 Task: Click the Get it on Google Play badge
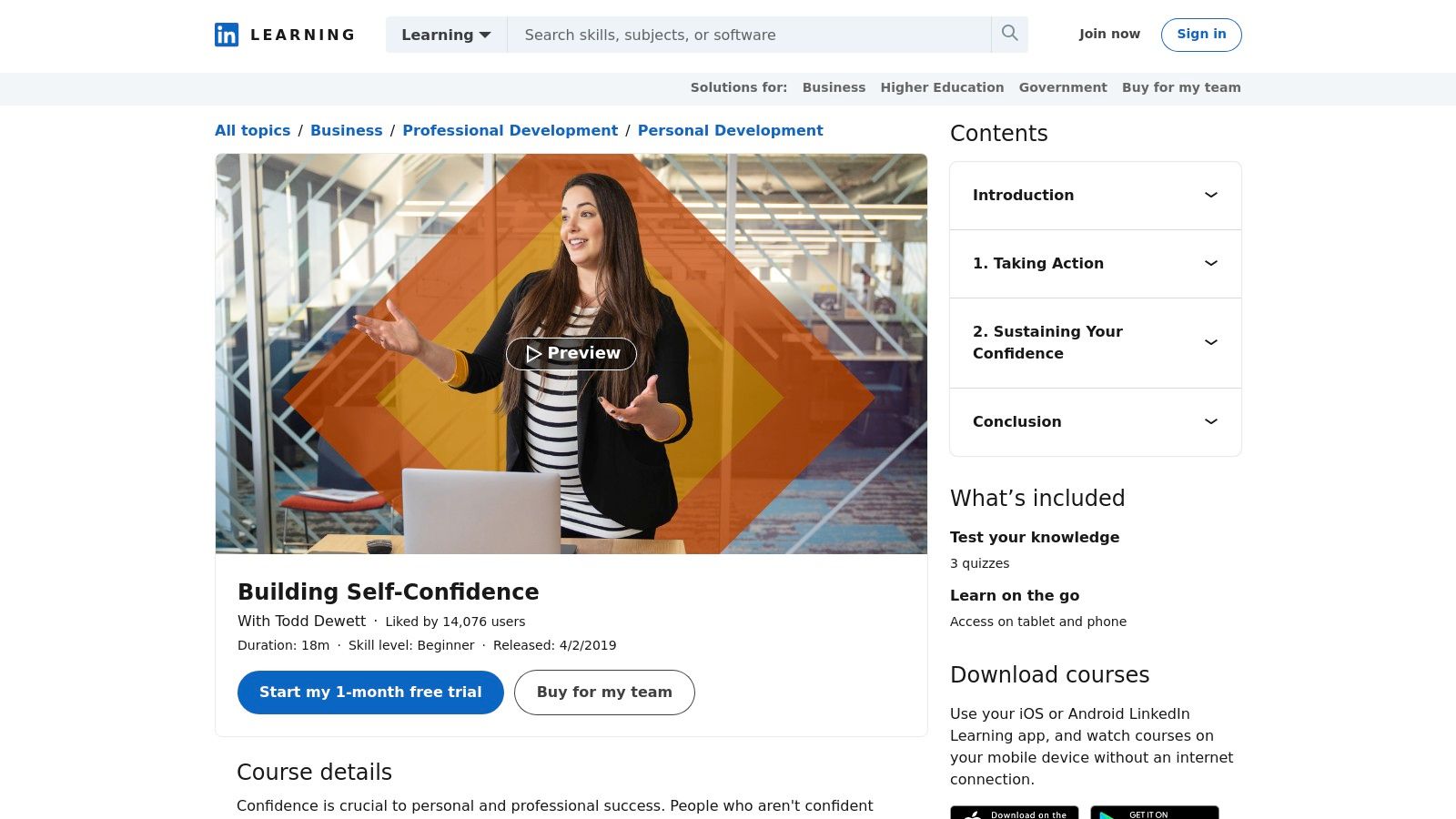pos(1154,813)
